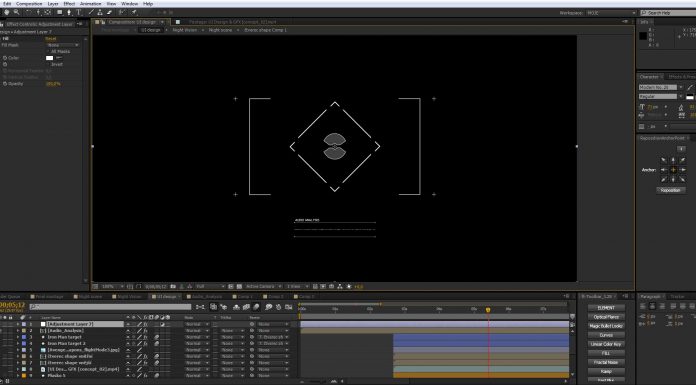Select the Eraser tool
The width and height of the screenshot is (696, 385).
pyautogui.click(x=109, y=12)
